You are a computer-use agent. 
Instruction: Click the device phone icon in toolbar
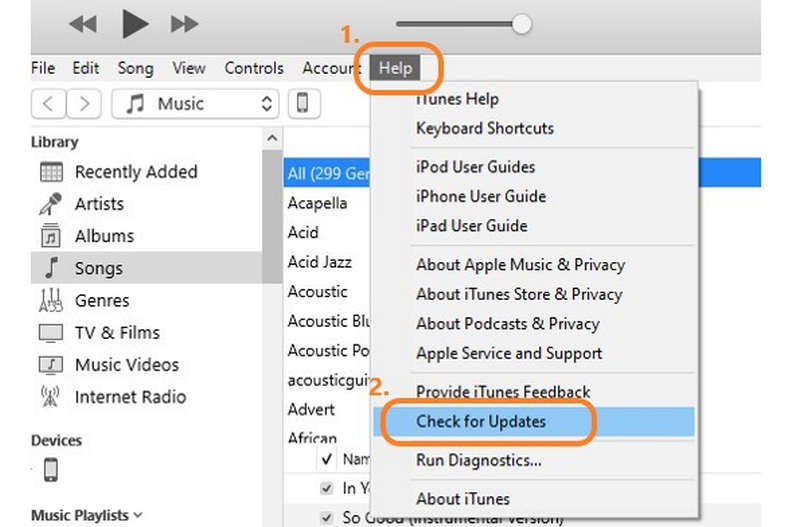pyautogui.click(x=304, y=104)
